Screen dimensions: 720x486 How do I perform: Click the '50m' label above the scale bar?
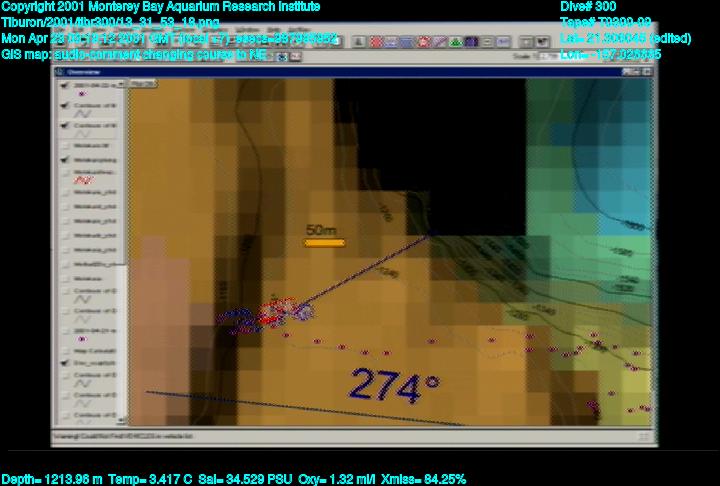321,230
